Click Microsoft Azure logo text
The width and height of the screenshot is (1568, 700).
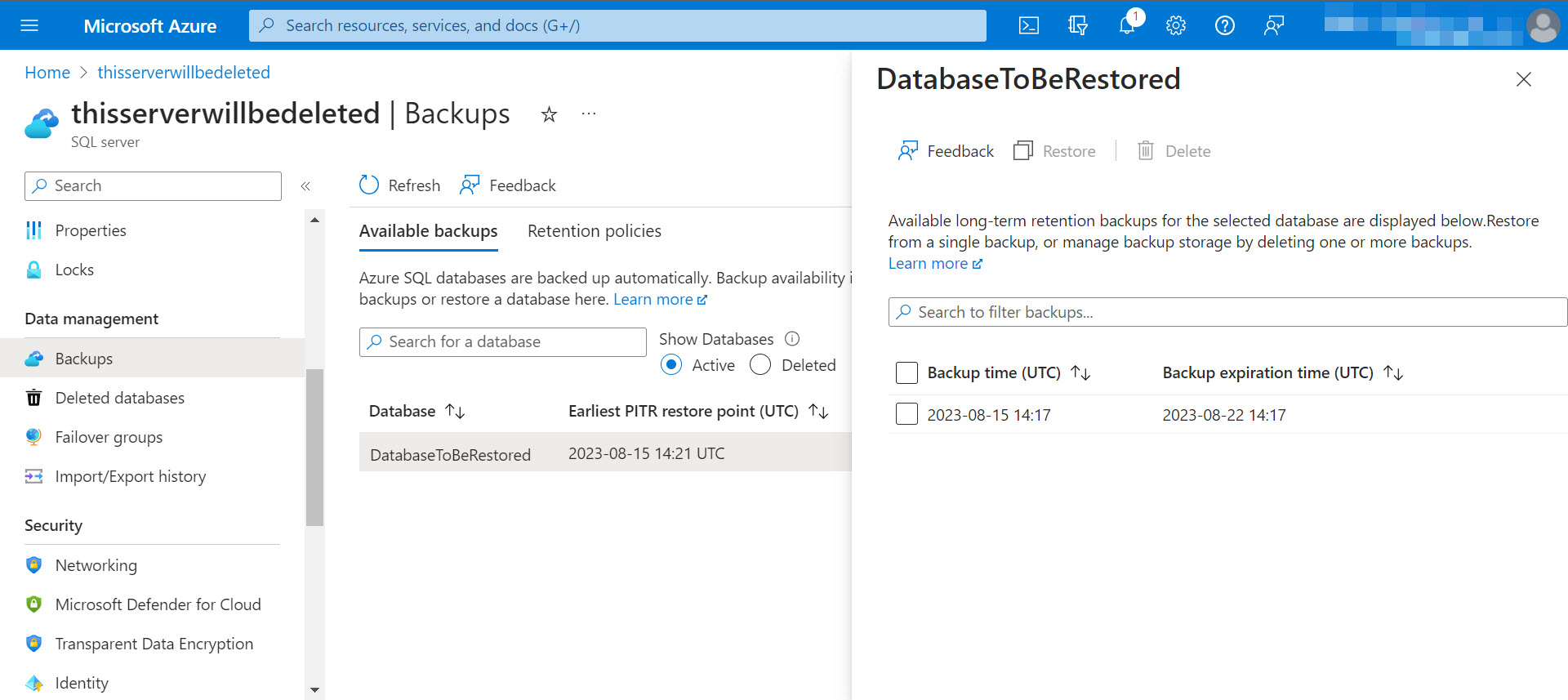150,26
